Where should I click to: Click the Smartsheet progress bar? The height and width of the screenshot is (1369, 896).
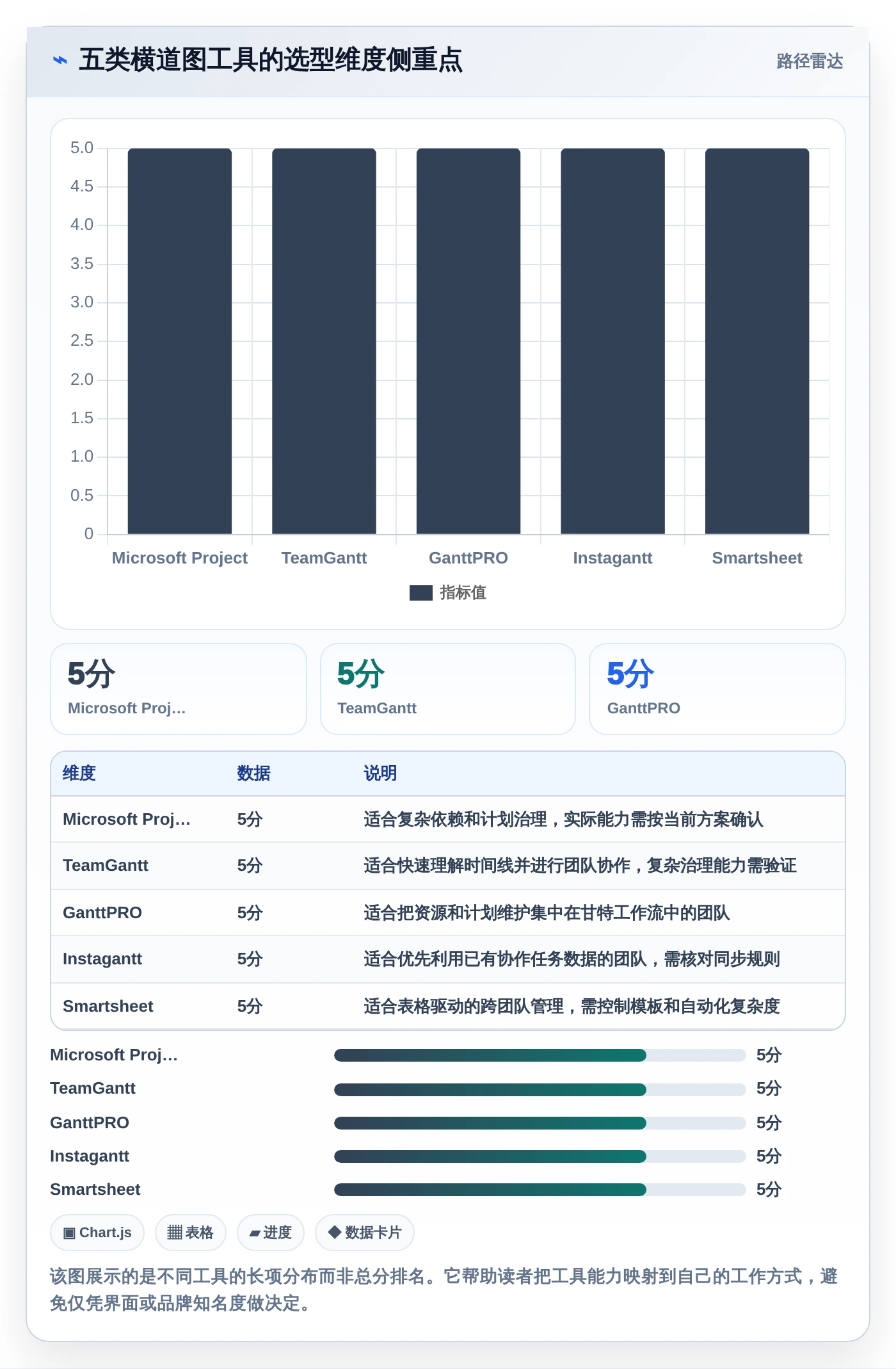pyautogui.click(x=540, y=1189)
